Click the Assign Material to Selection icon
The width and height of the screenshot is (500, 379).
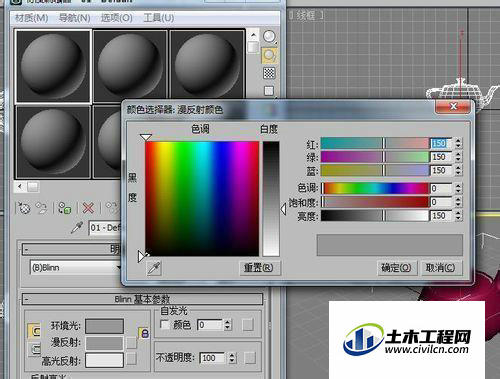point(64,208)
